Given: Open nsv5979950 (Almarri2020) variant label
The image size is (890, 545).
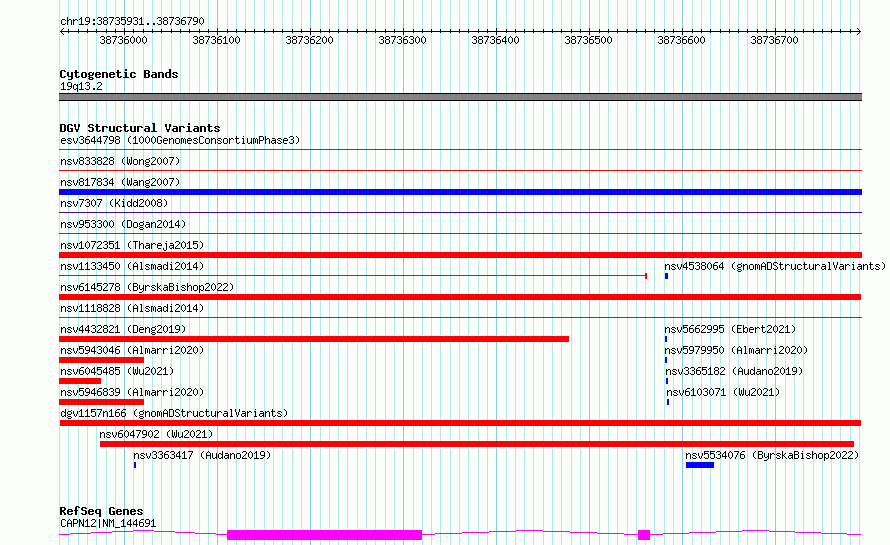Looking at the screenshot, I should (x=736, y=350).
